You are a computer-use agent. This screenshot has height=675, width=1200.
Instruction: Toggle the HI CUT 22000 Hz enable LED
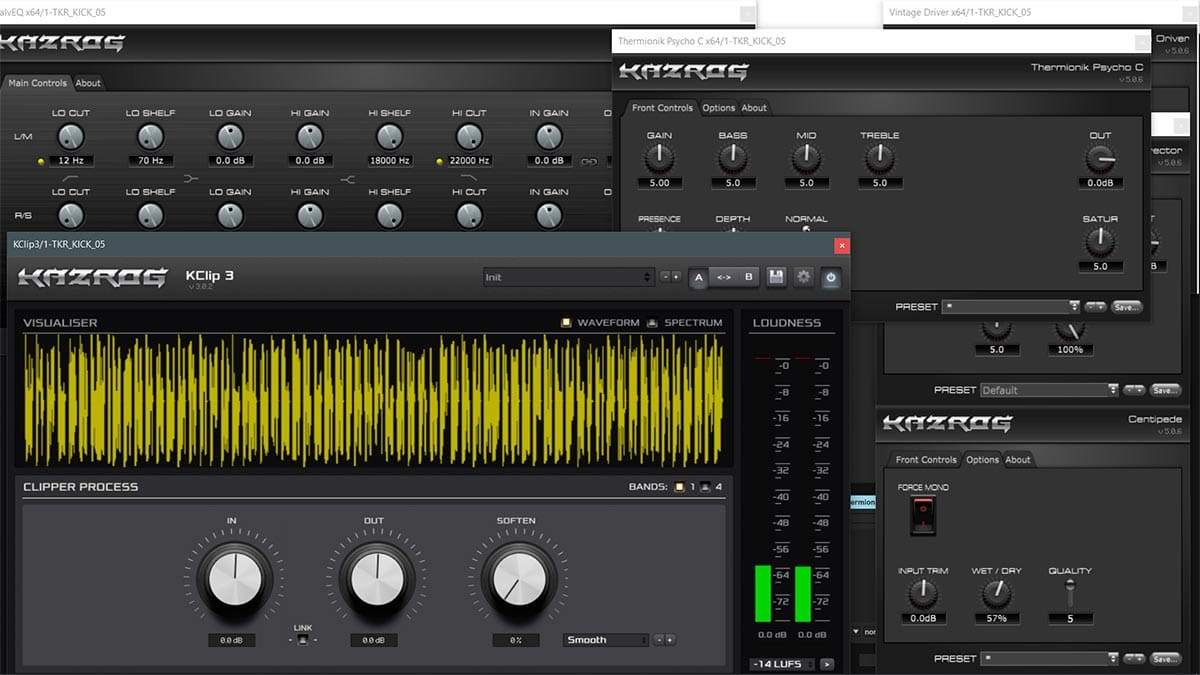pyautogui.click(x=439, y=161)
